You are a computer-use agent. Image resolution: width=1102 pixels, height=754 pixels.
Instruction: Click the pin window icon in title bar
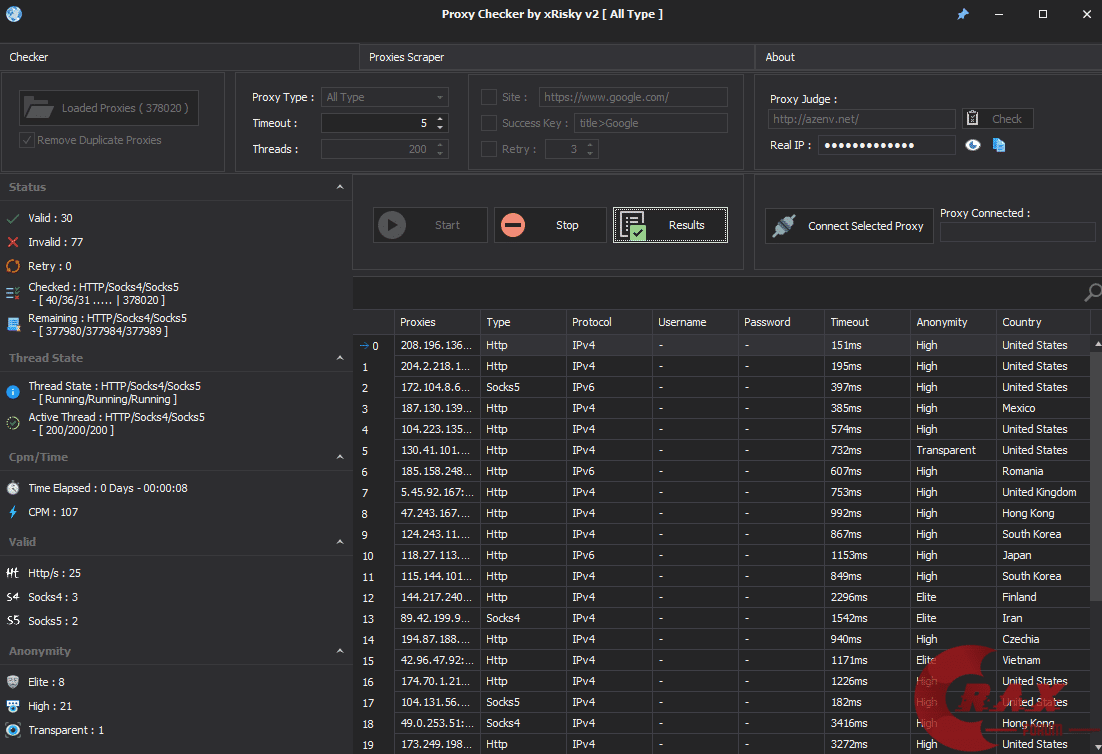click(962, 15)
